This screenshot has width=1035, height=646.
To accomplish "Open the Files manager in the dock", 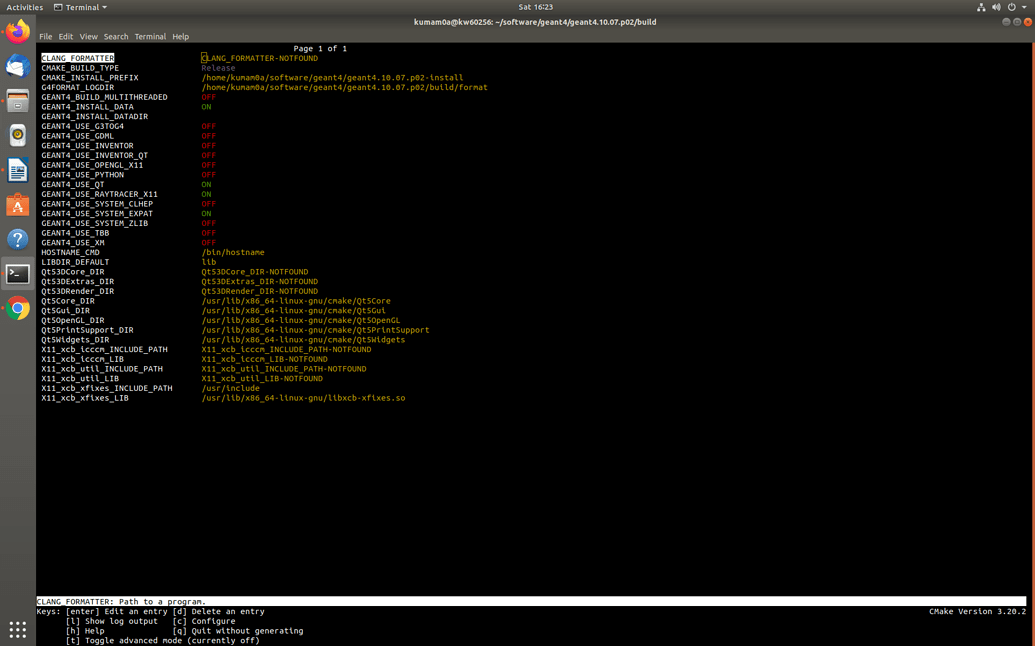I will [x=17, y=101].
